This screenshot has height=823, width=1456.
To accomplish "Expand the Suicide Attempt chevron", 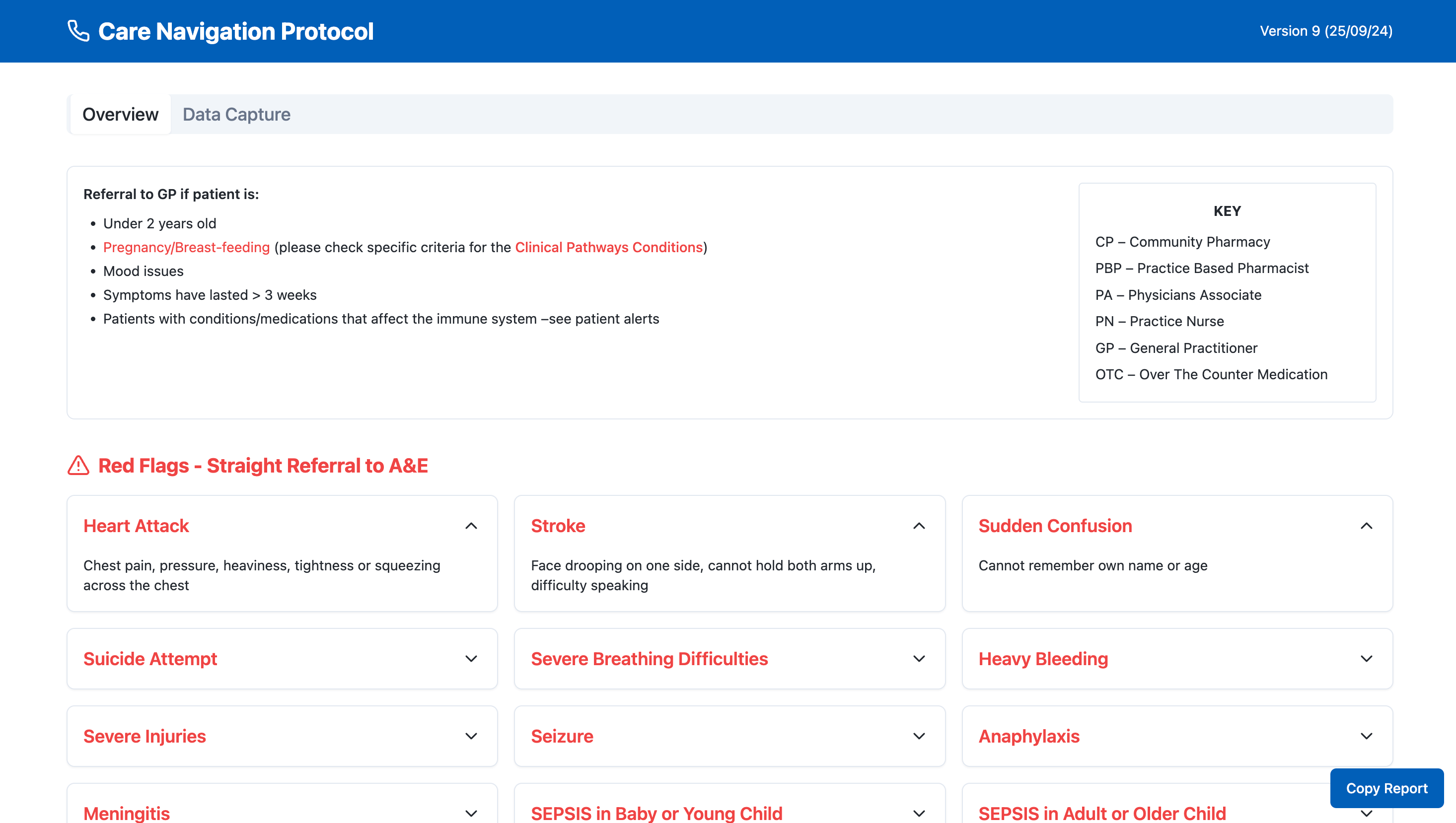I will [x=471, y=659].
